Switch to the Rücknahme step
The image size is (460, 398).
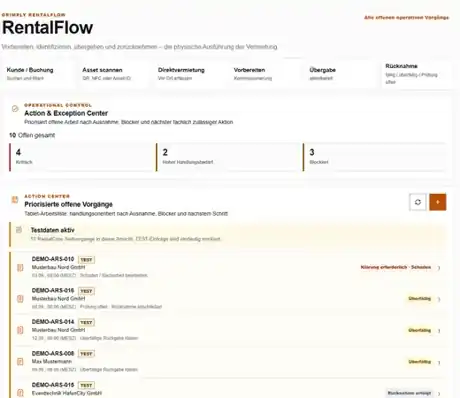417,74
